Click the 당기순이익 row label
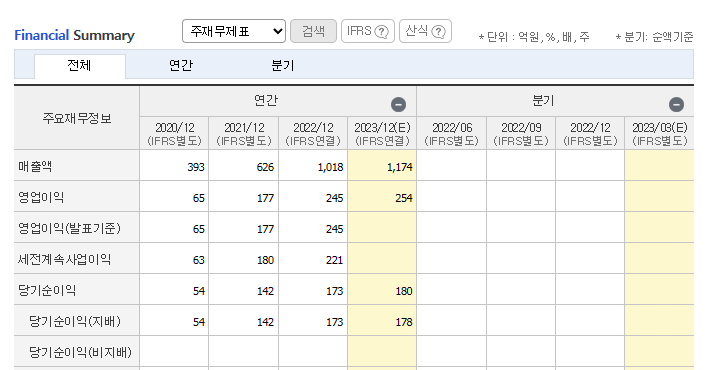This screenshot has width=707, height=370. click(47, 290)
